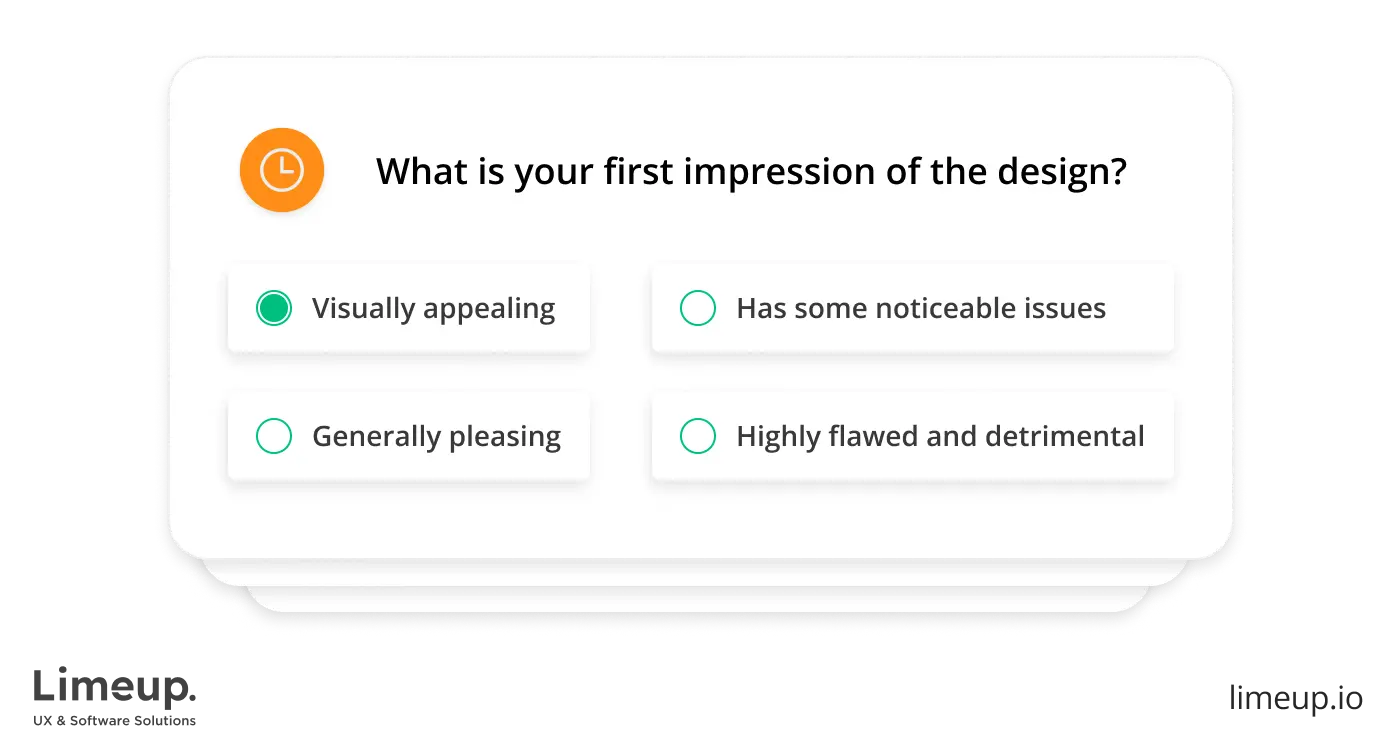Select the Generally pleasing radio button
This screenshot has height=746, width=1400.
(x=274, y=436)
